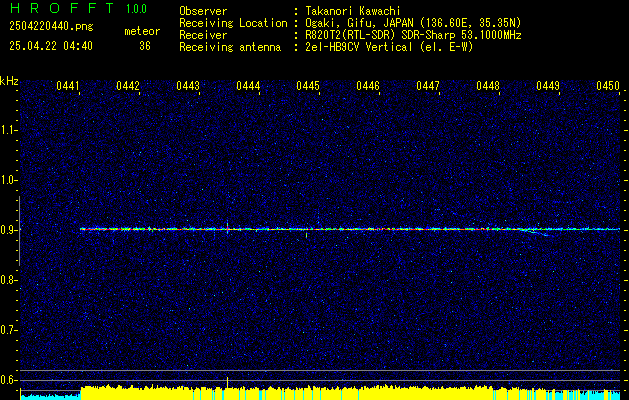Click the 0446 time marker
The image size is (629, 400).
(368, 86)
